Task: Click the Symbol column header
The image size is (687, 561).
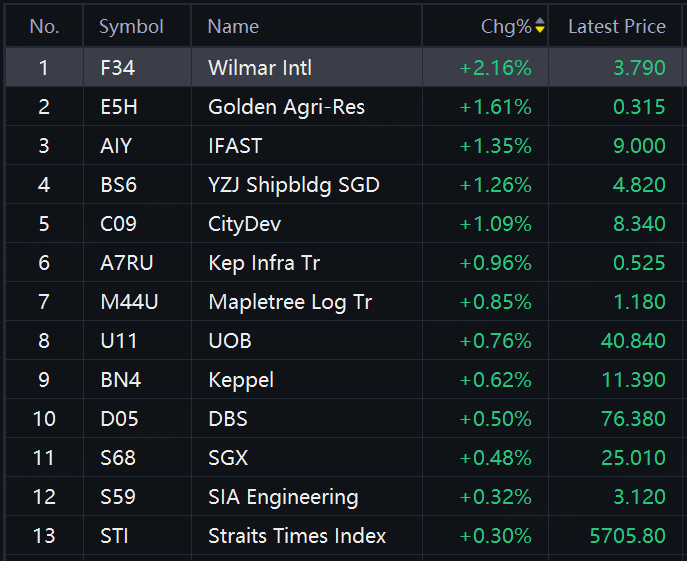Action: click(x=131, y=27)
